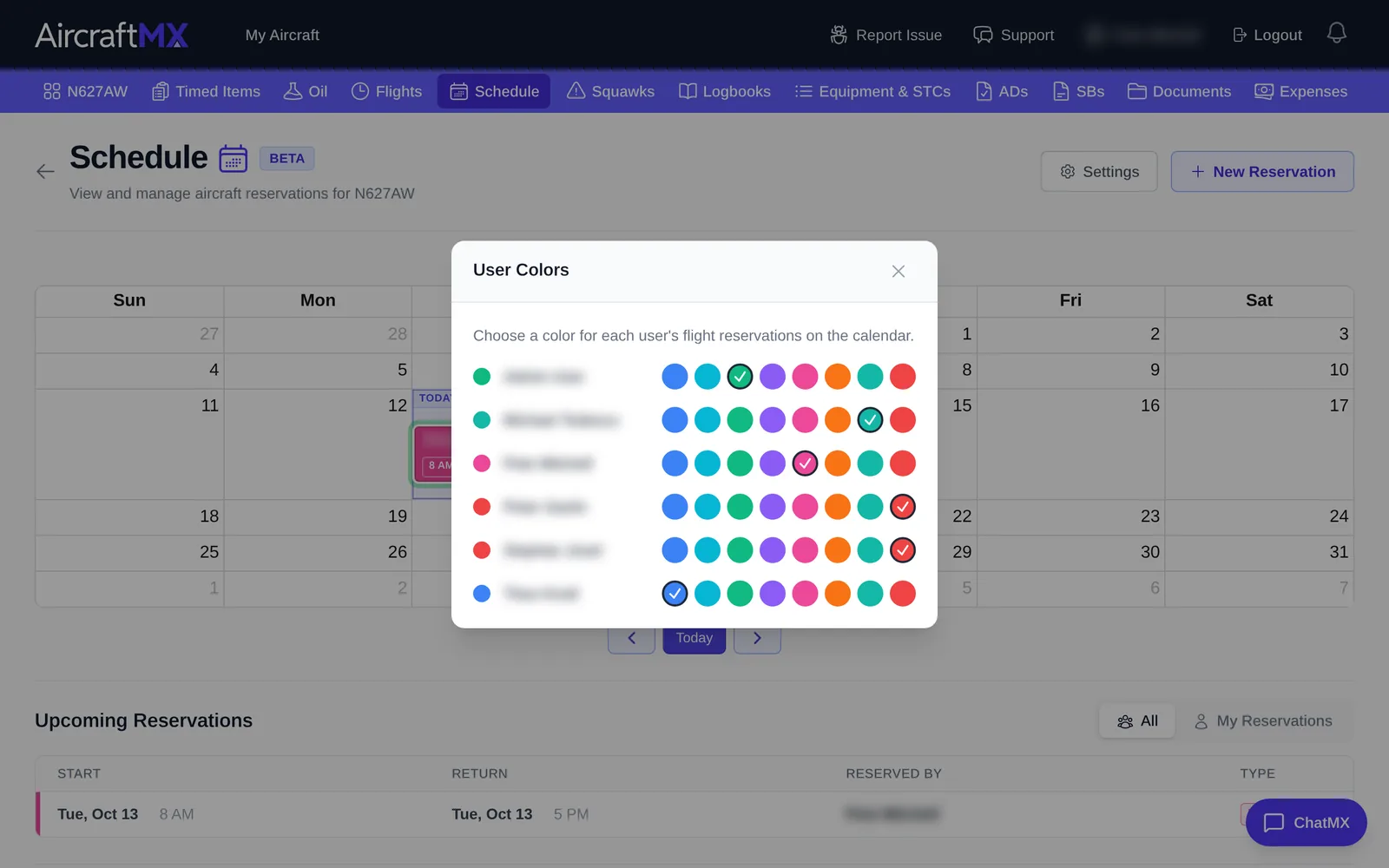
Task: Go to Timed Items tab
Action: pyautogui.click(x=207, y=91)
